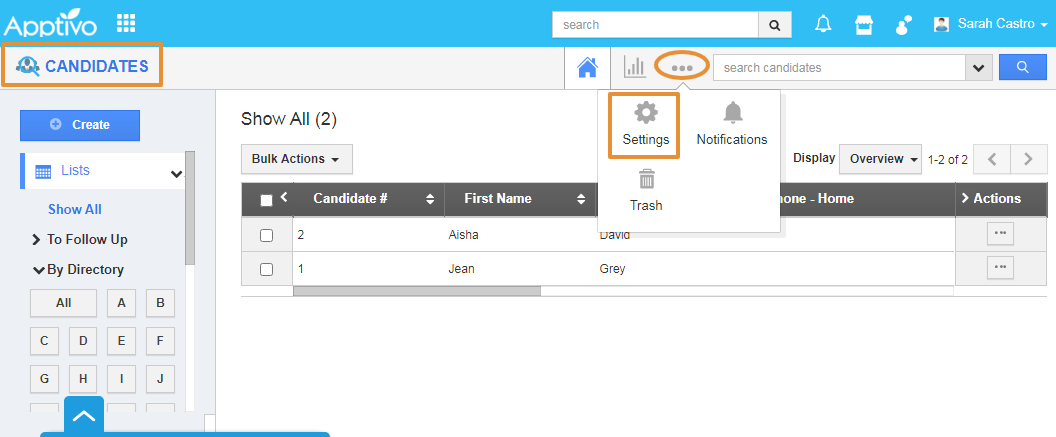This screenshot has width=1056, height=437.
Task: Click the blue up-chevron panel toggle
Action: click(84, 415)
